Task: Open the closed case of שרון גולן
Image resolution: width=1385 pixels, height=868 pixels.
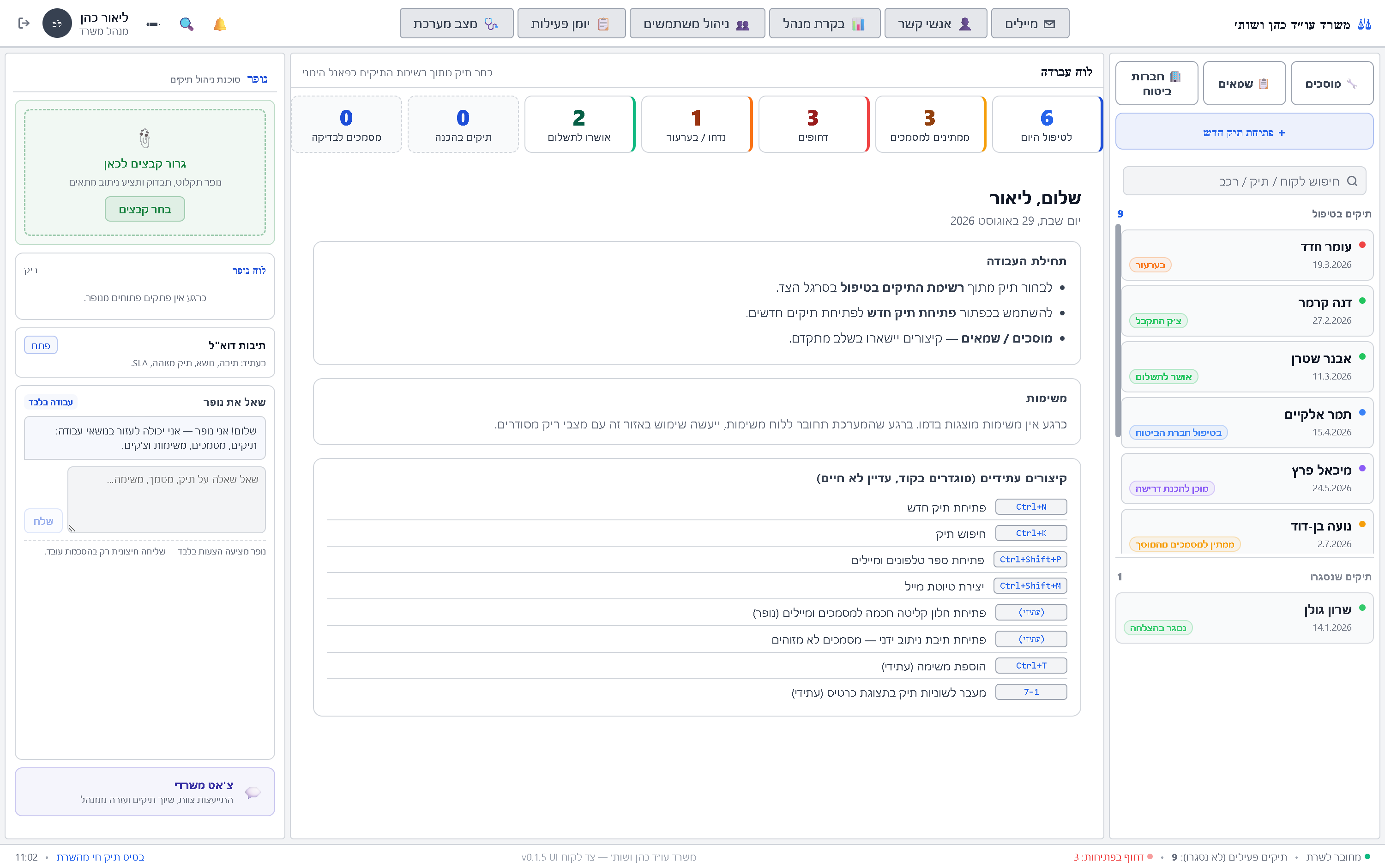Action: point(1244,618)
